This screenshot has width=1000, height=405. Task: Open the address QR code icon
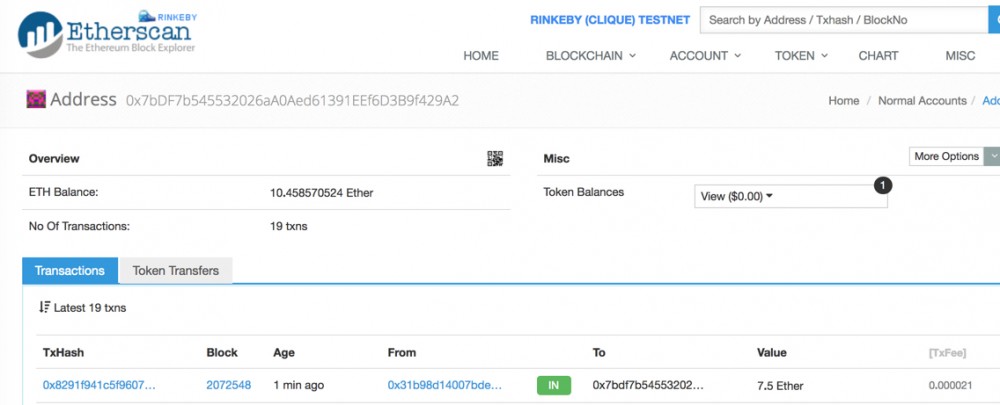click(x=495, y=159)
